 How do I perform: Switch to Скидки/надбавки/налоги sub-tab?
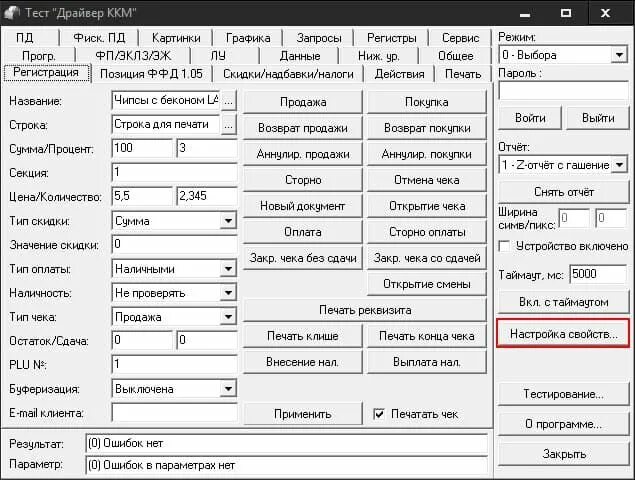coord(288,74)
